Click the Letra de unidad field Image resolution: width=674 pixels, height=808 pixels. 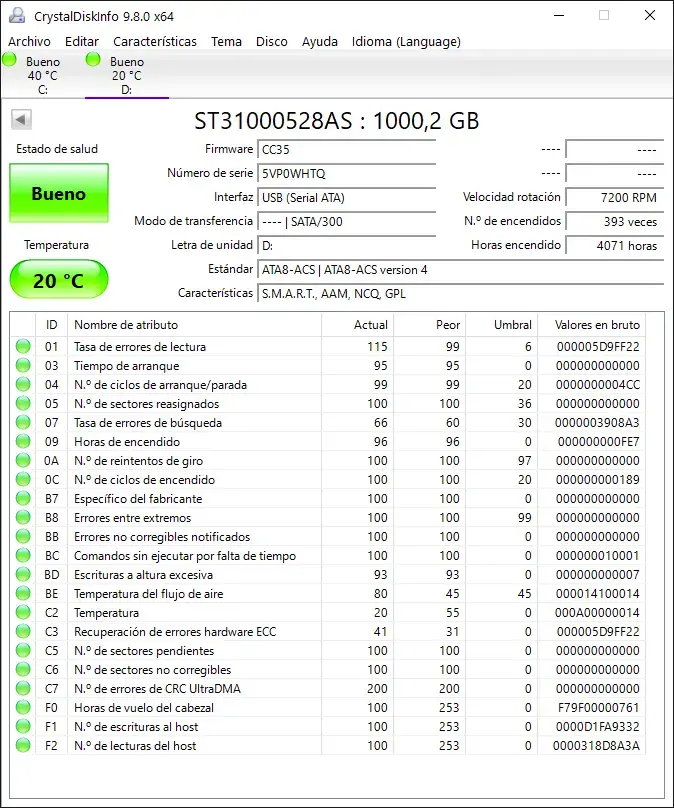(x=346, y=246)
